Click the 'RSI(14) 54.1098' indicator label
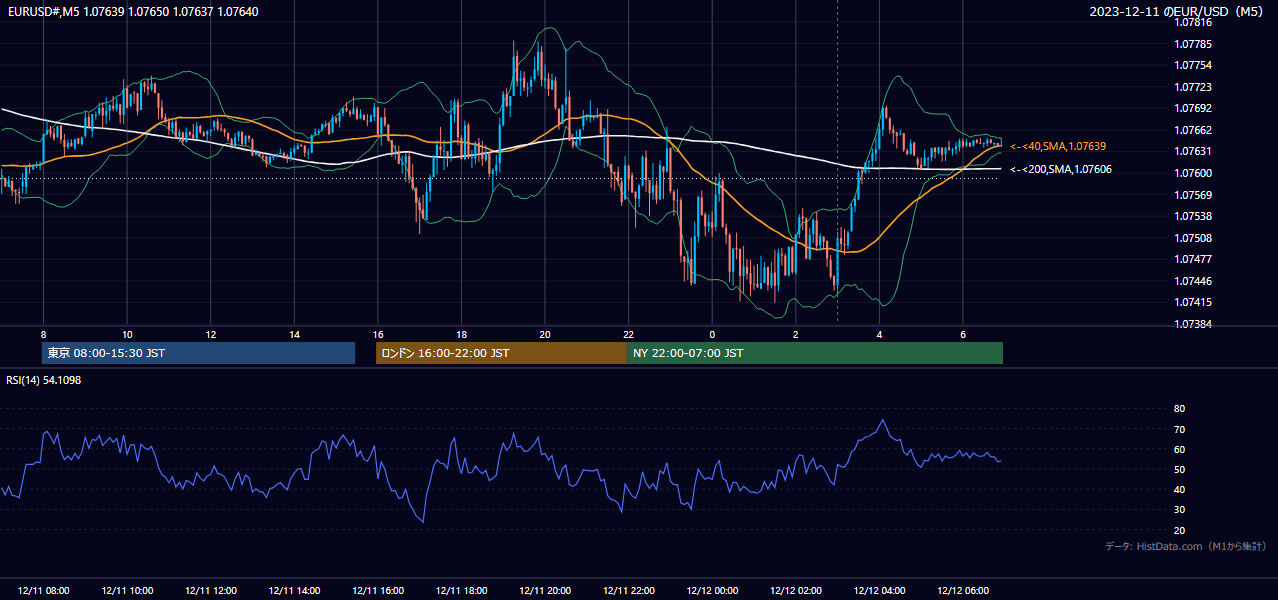 [x=44, y=380]
